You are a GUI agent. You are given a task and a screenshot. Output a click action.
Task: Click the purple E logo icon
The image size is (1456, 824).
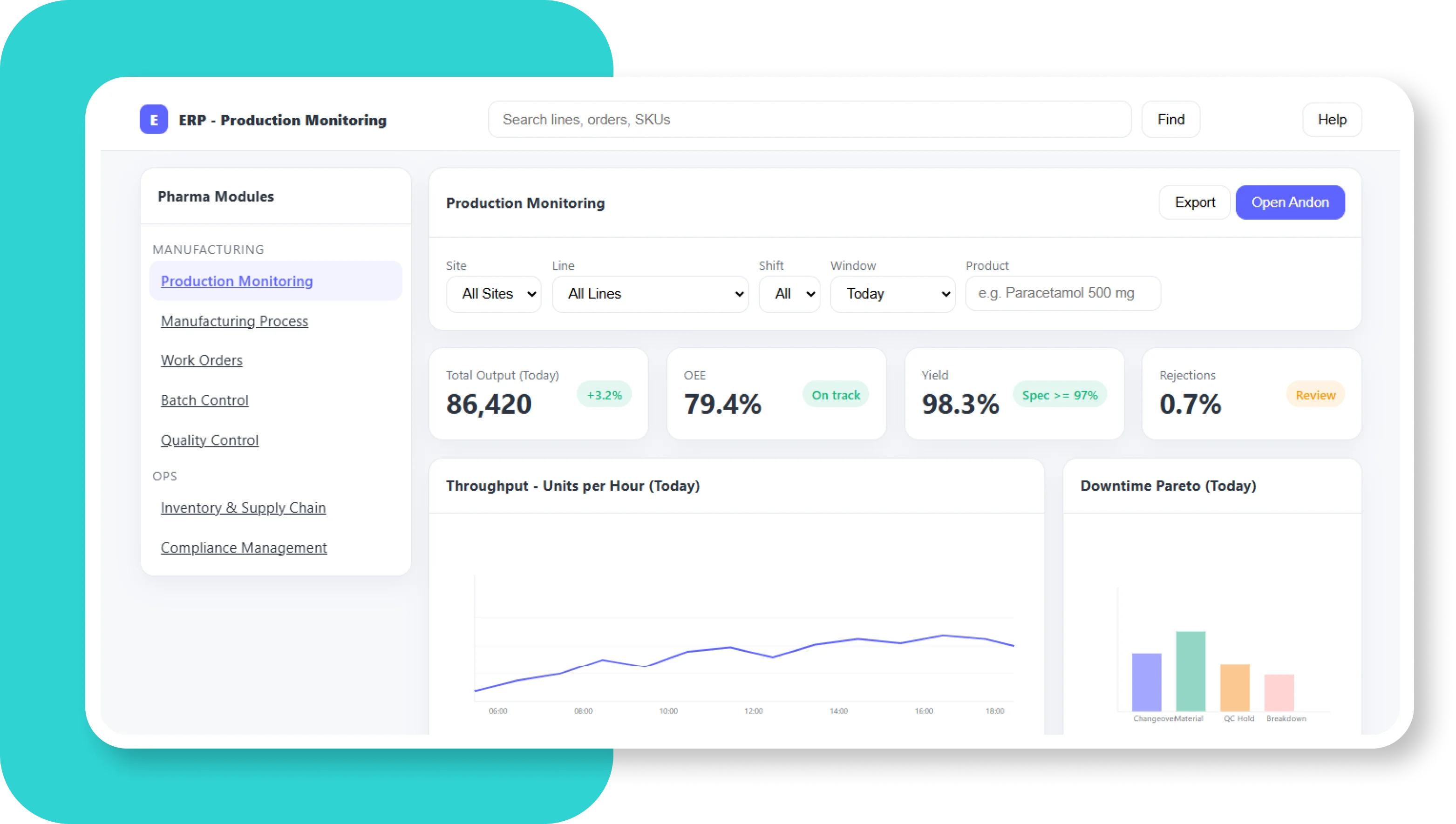coord(153,120)
